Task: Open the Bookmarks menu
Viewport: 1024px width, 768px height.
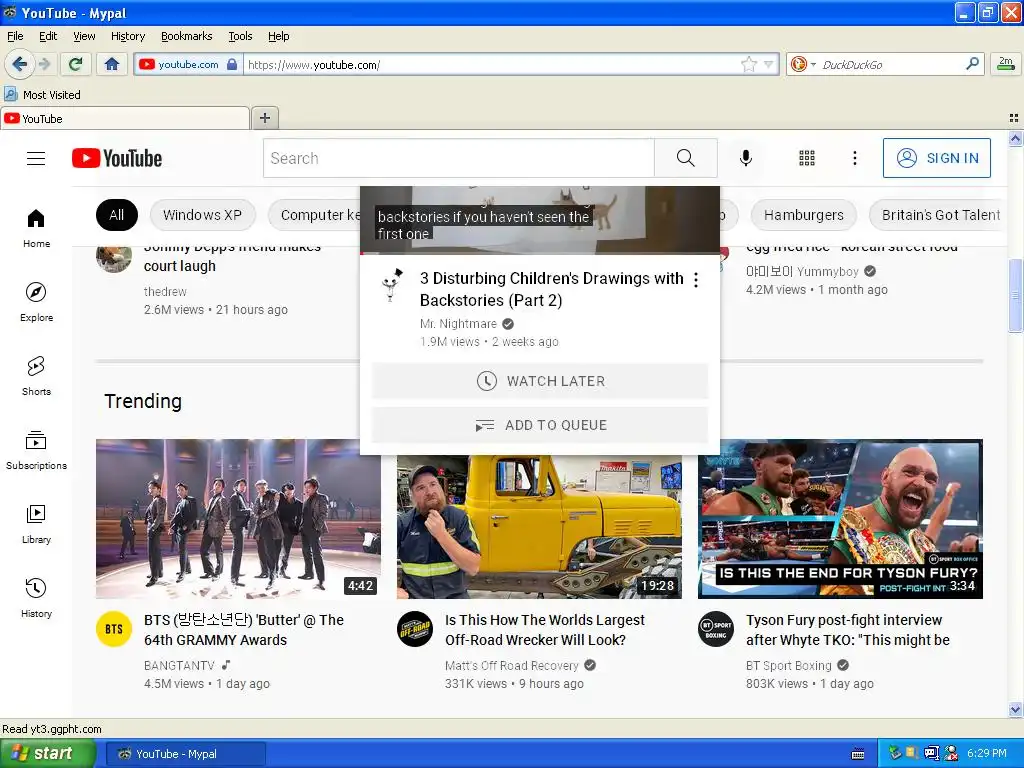Action: 187,36
